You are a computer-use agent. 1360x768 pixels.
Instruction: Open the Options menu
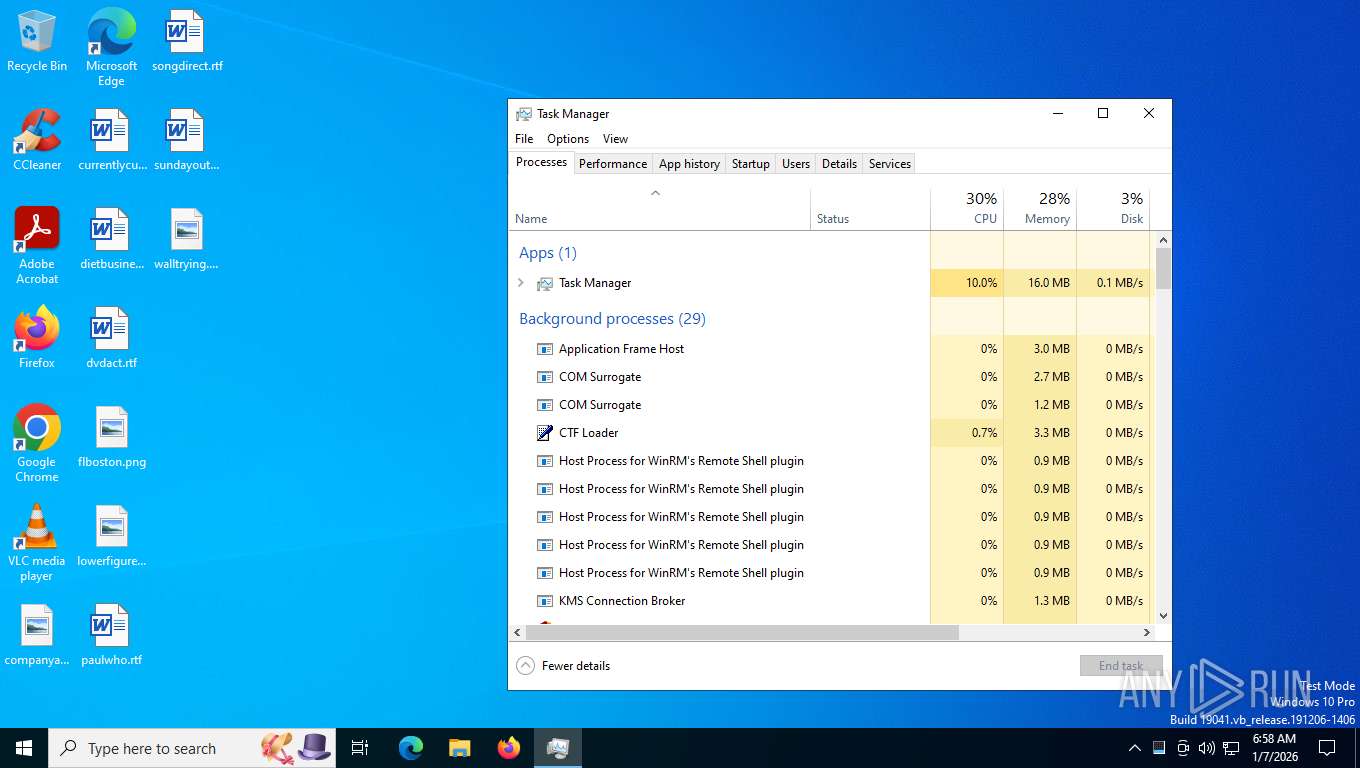click(568, 139)
